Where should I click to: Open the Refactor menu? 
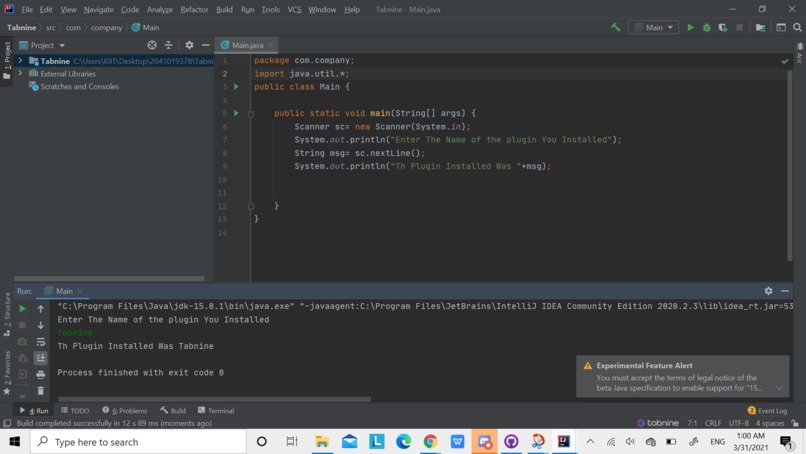[194, 9]
